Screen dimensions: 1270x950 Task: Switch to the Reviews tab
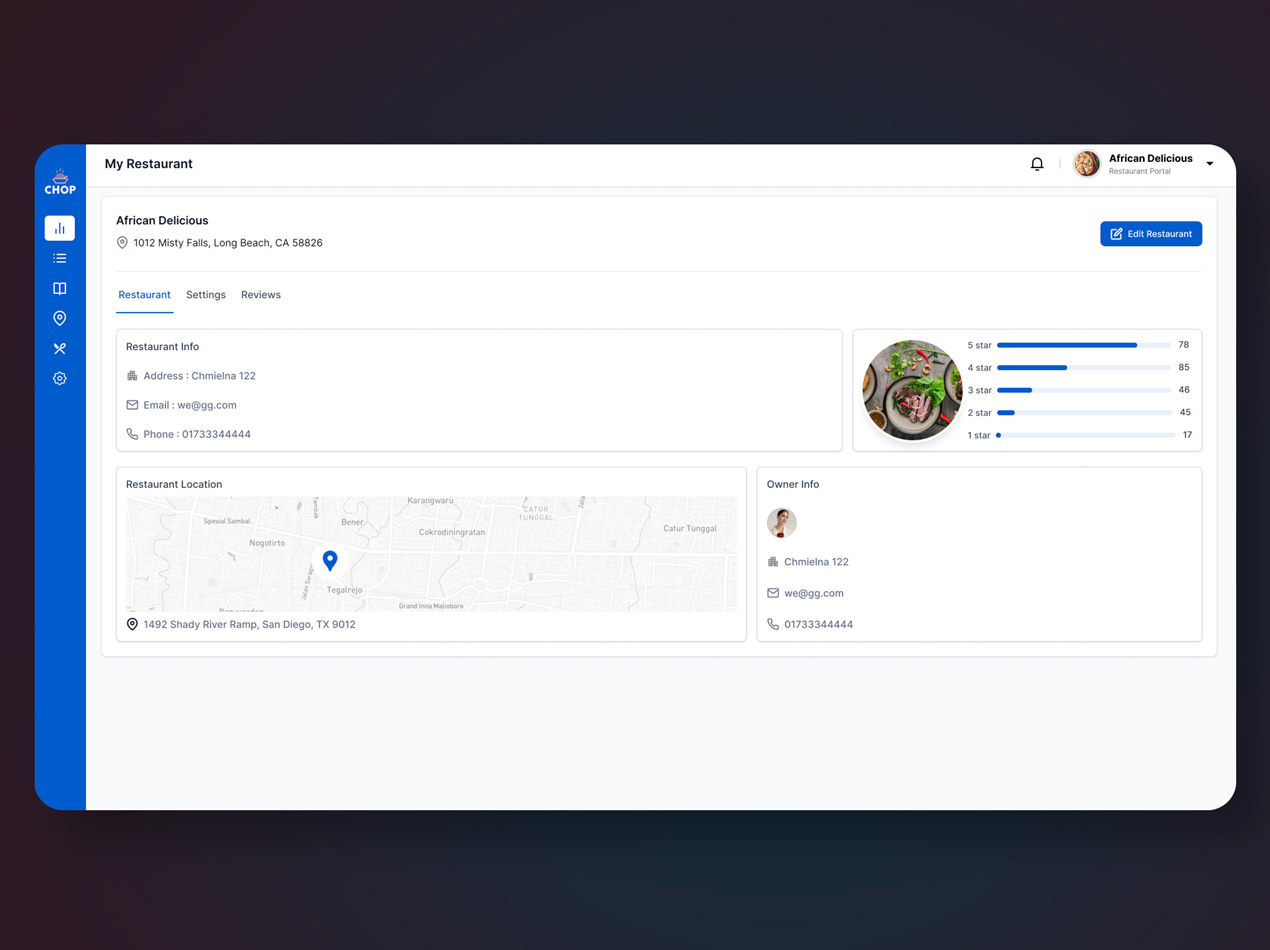coord(261,295)
